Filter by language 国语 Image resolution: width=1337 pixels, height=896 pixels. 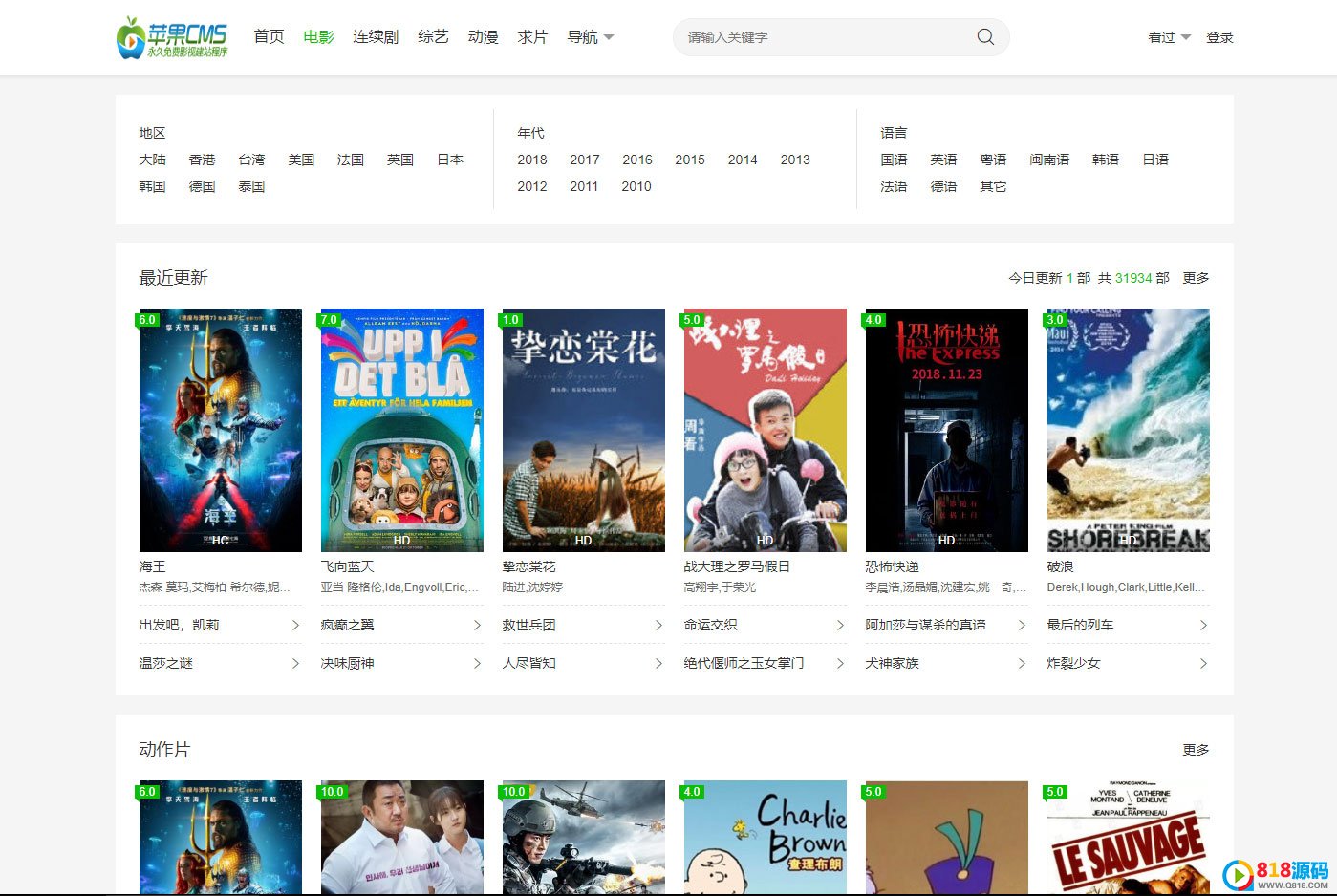click(x=894, y=160)
